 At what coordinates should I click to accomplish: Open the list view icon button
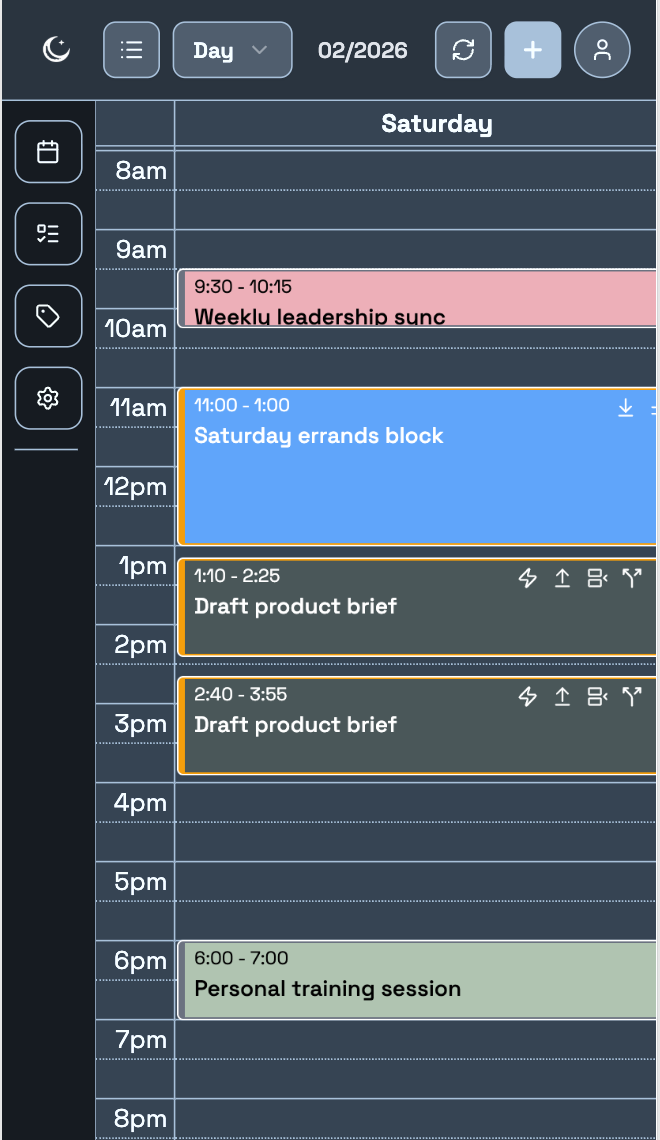tap(131, 50)
